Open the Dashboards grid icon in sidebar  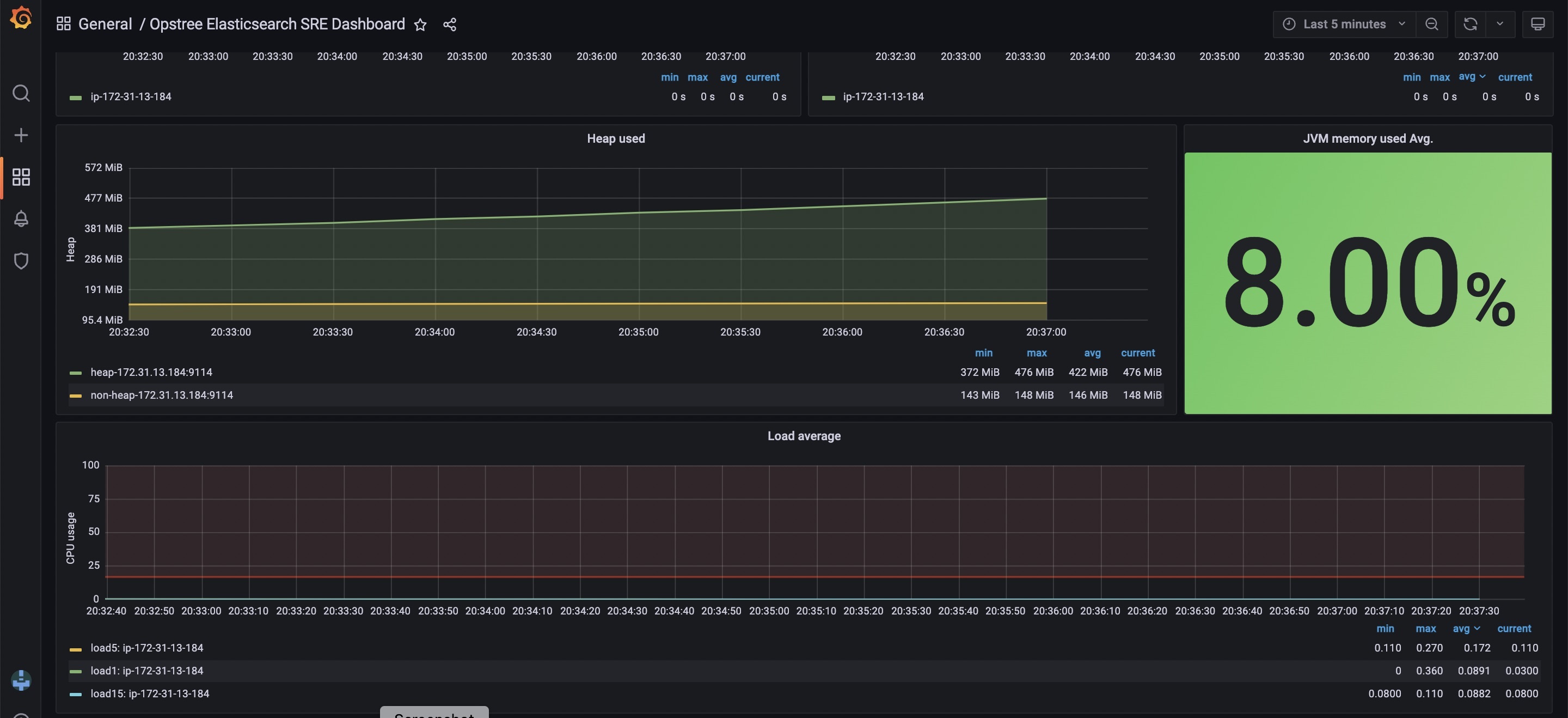tap(21, 177)
